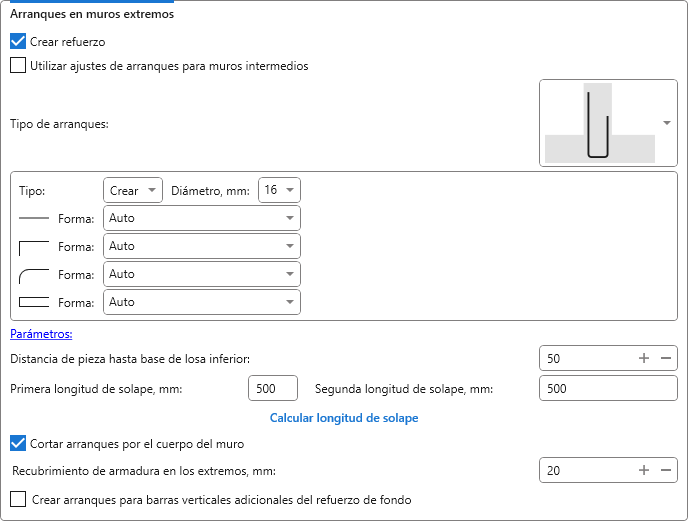Click the plus icon for slab base distance
Viewport: 688px width, 521px height.
[x=644, y=358]
